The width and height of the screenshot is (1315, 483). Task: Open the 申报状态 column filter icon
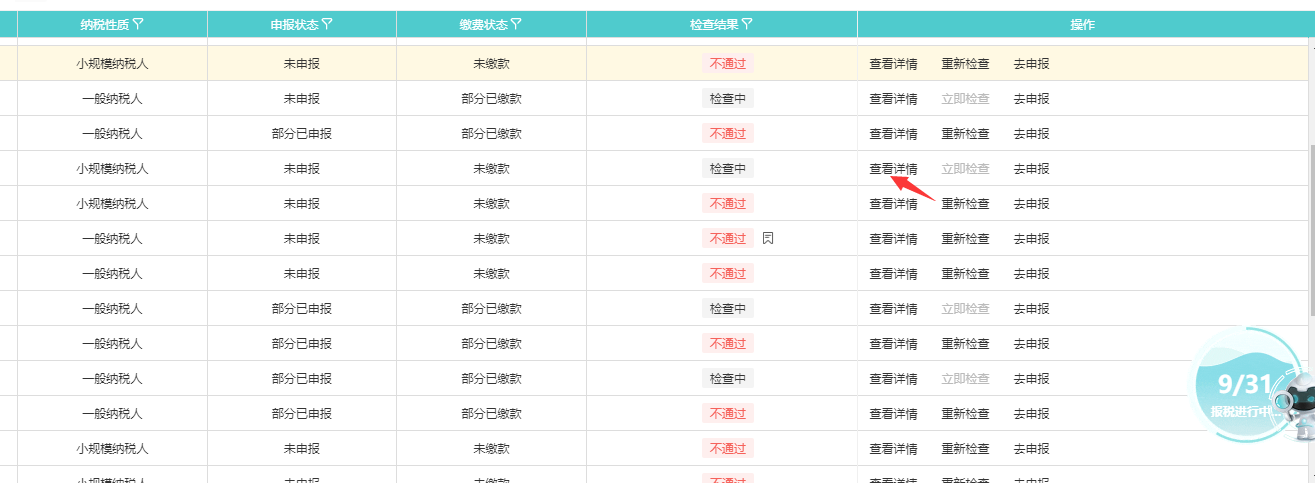327,24
